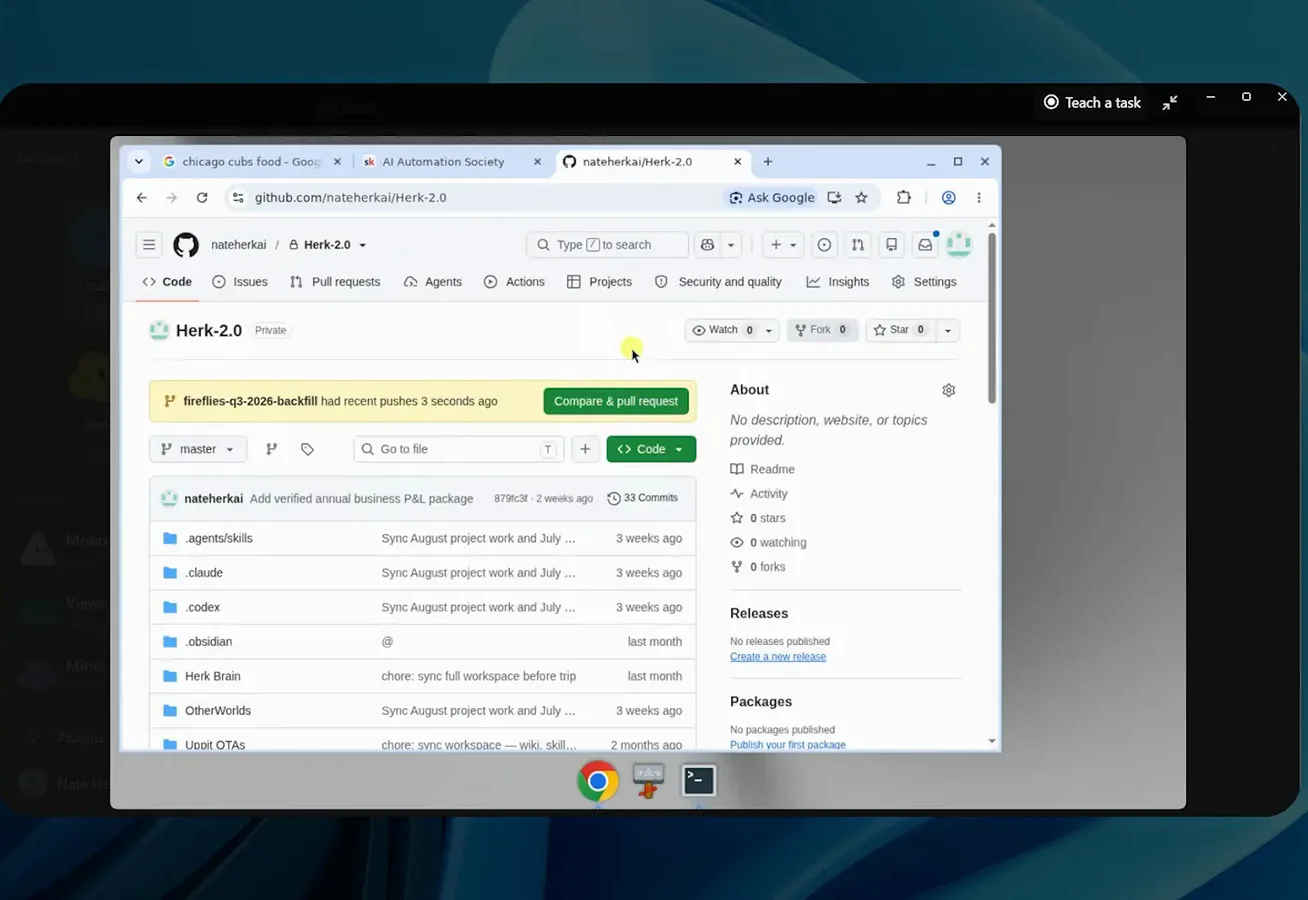This screenshot has height=900, width=1308.
Task: Bookmark this page with the star icon
Action: pyautogui.click(x=861, y=198)
